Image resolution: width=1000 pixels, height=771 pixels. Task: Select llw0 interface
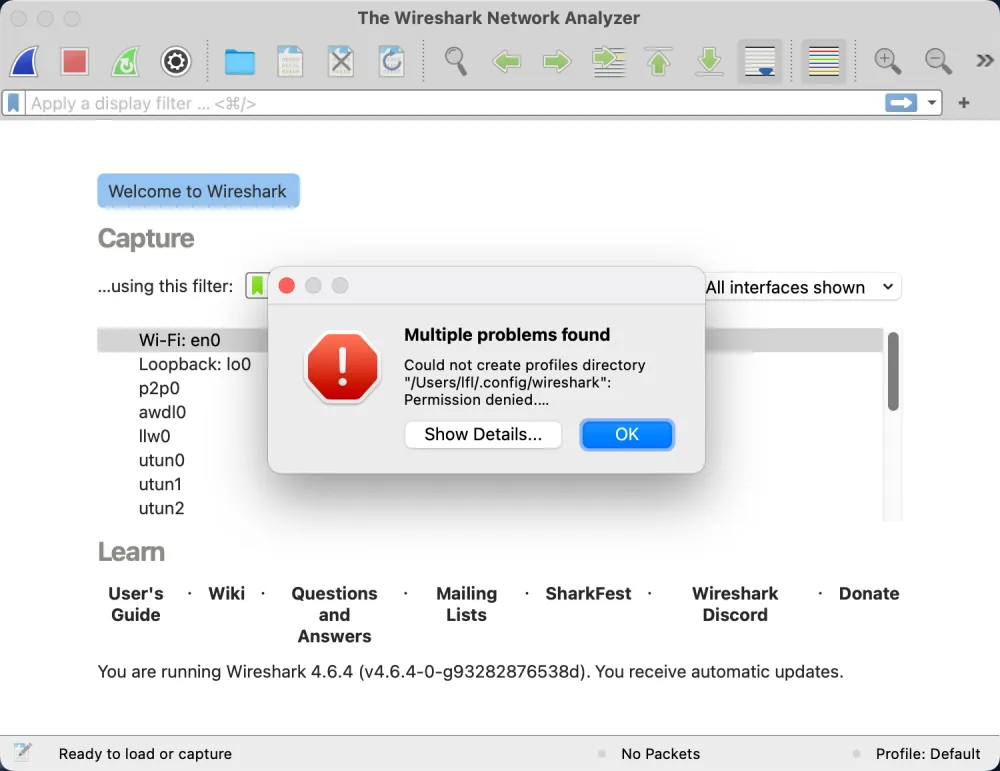[154, 436]
